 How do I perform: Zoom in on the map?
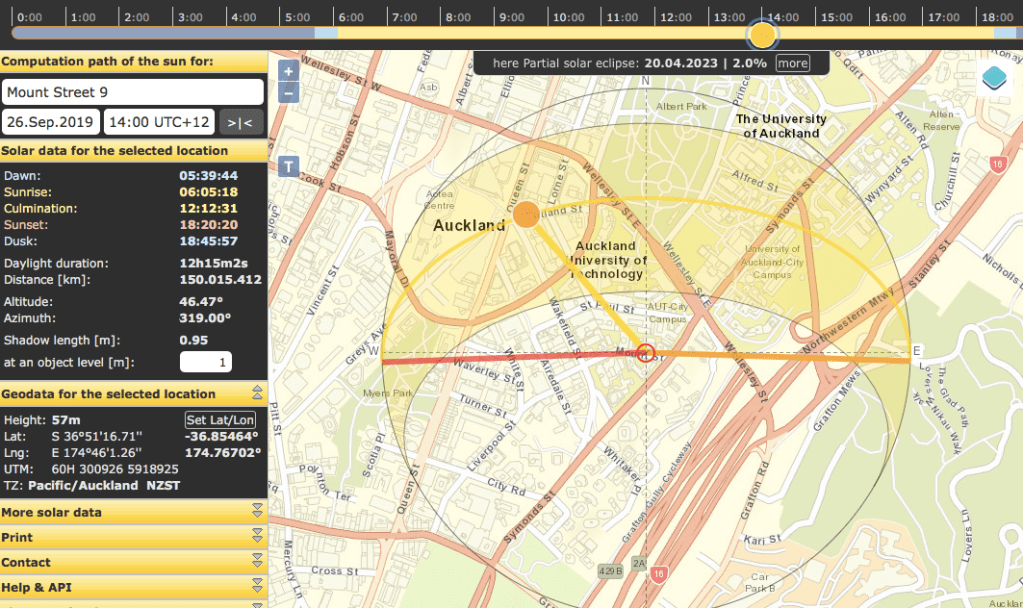click(288, 71)
